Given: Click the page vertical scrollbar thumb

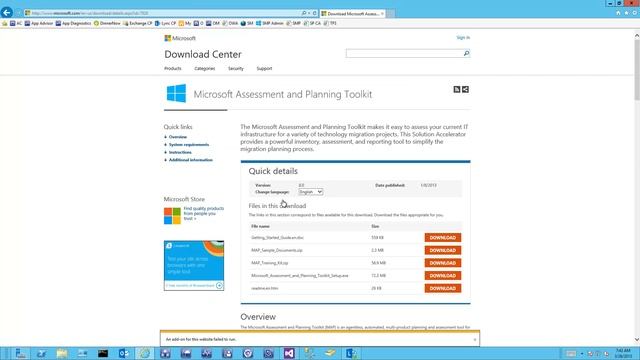Looking at the screenshot, I should (637, 69).
